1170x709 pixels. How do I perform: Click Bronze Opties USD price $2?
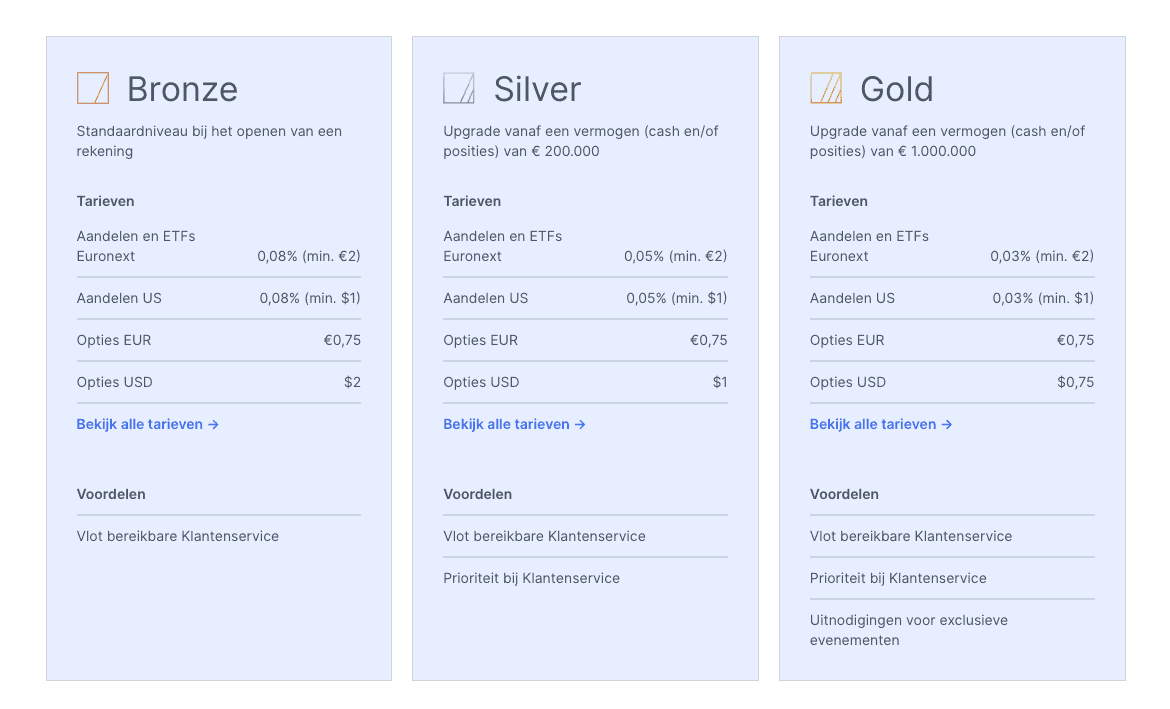(x=352, y=382)
